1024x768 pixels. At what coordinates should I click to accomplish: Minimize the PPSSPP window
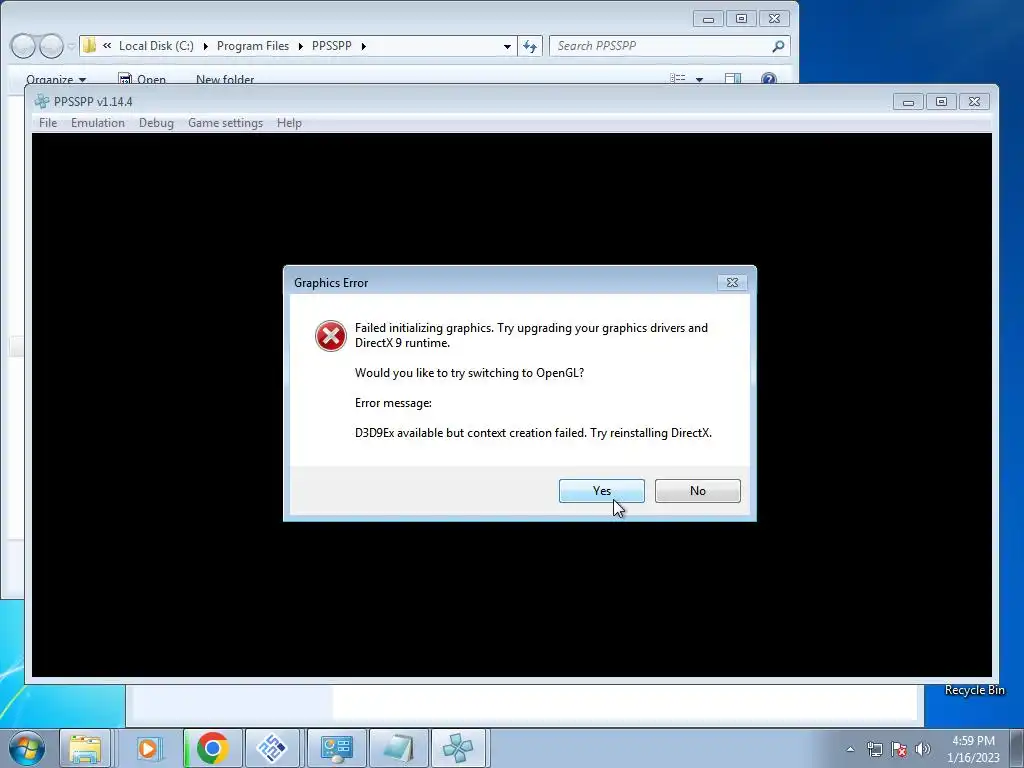coord(908,102)
